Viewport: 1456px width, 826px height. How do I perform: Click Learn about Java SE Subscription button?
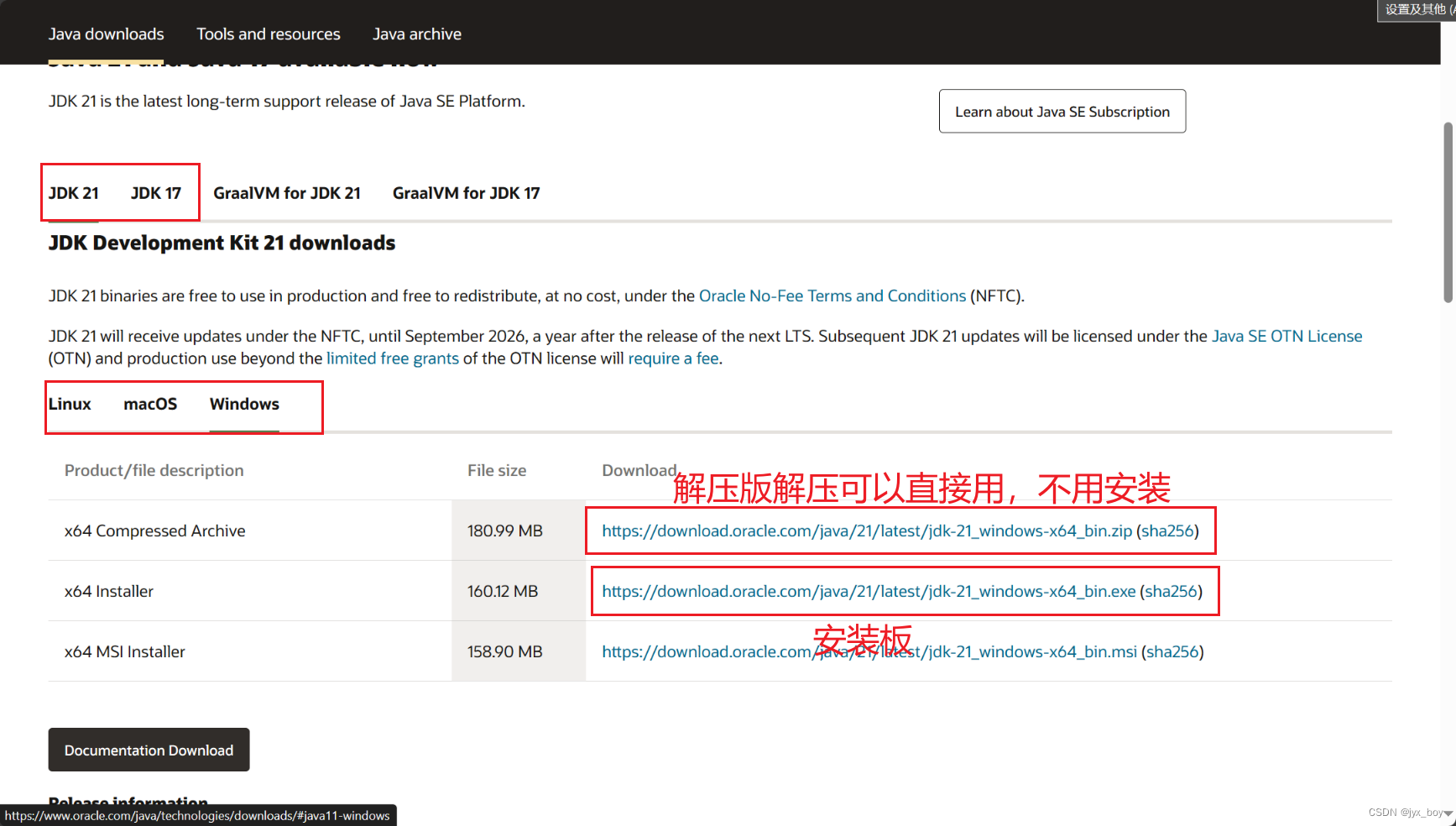(x=1062, y=112)
